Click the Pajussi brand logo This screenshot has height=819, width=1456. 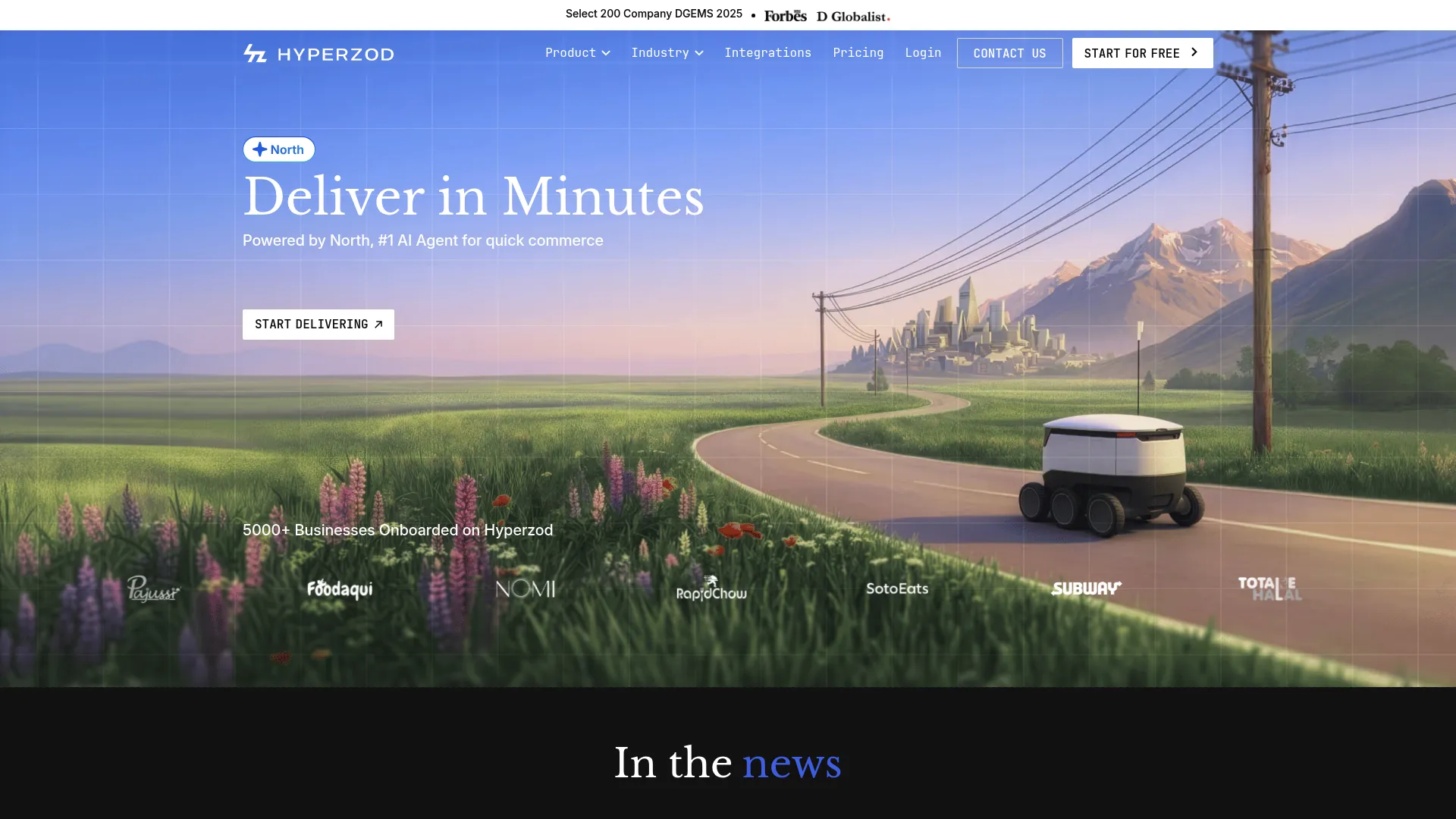pos(153,588)
